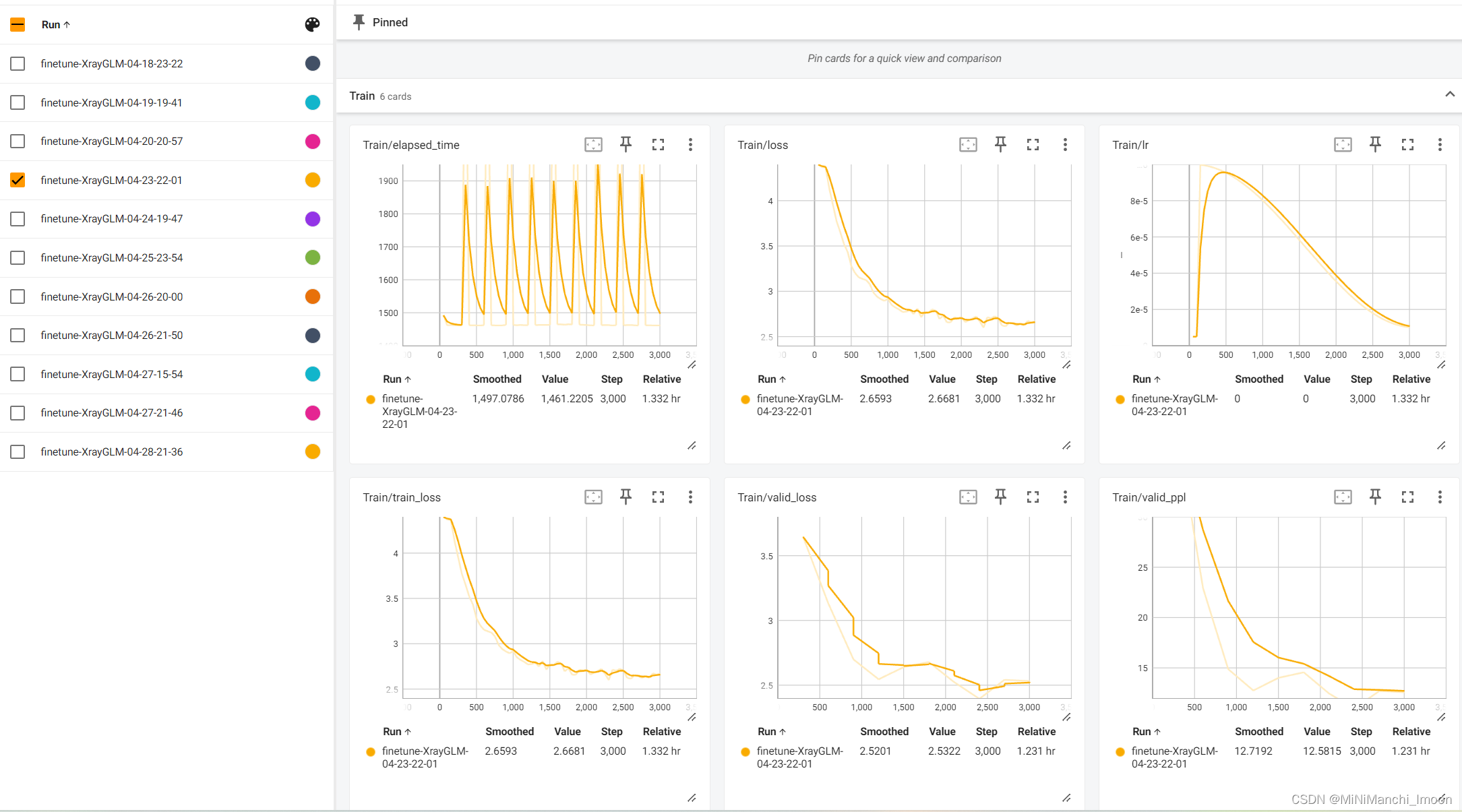Screen dimensions: 1462x812
Task: Fit domain to data on Train/lr chart
Action: [1343, 144]
